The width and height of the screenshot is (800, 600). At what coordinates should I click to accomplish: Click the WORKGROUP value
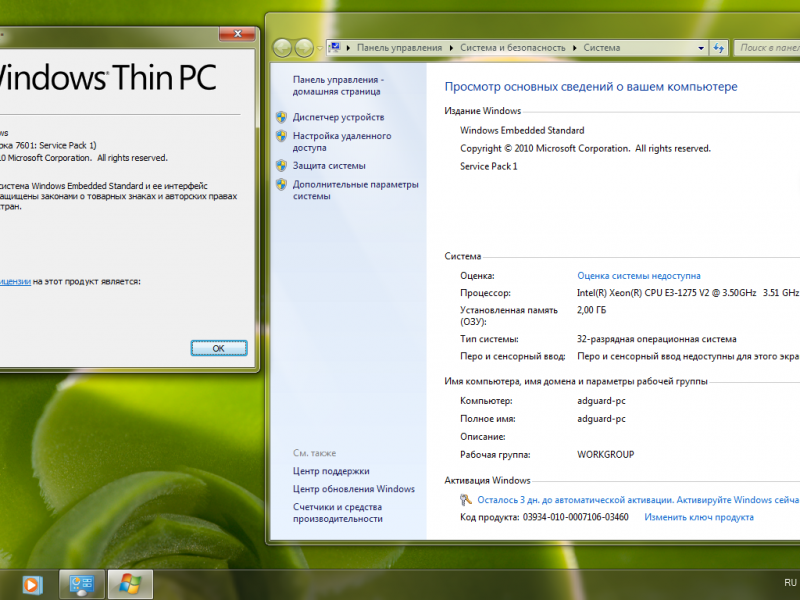(606, 455)
